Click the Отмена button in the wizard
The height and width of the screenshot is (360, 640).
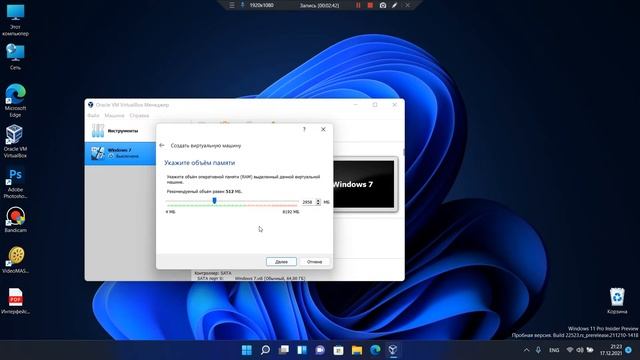pyautogui.click(x=314, y=262)
